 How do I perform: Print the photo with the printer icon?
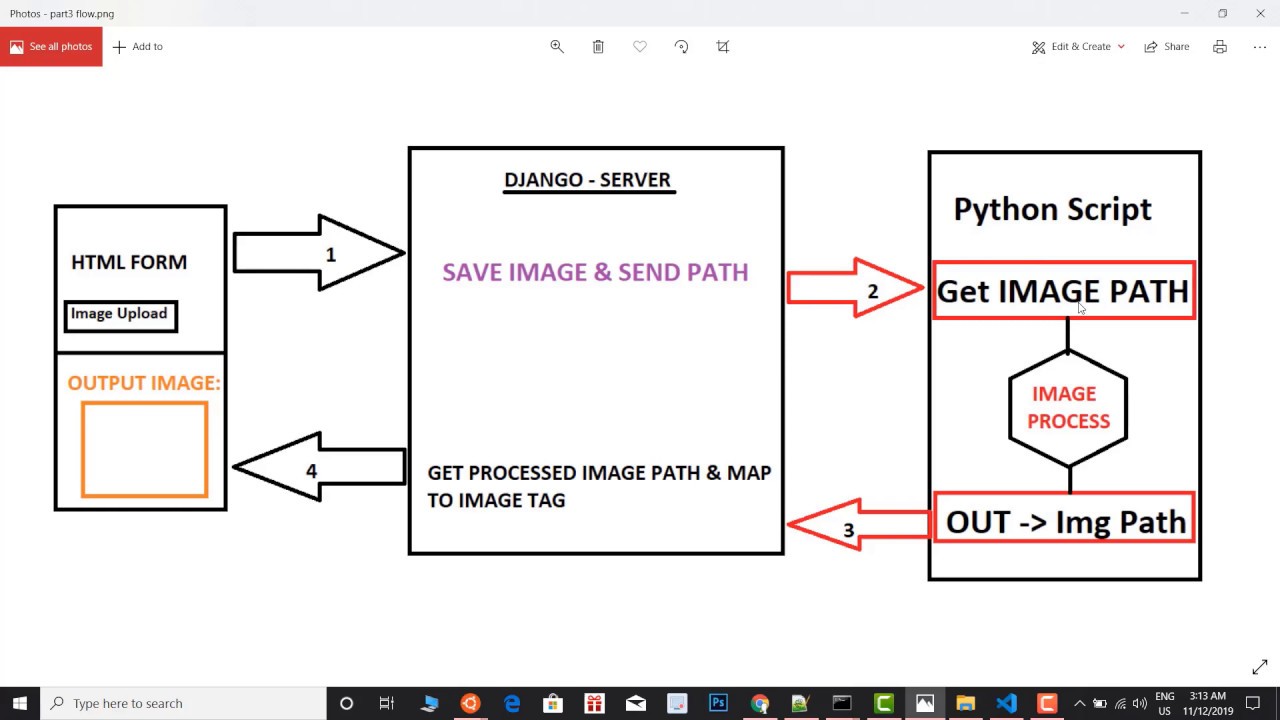pyautogui.click(x=1220, y=47)
